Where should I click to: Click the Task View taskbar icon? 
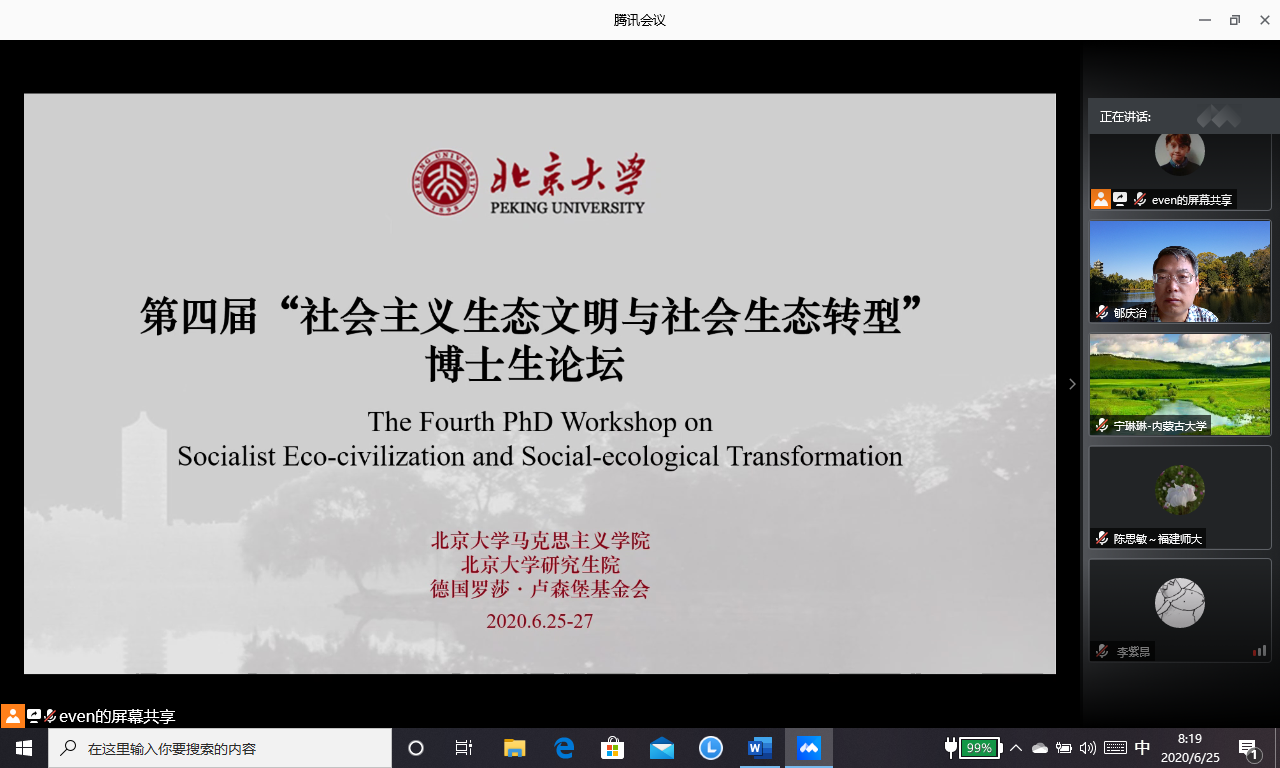pos(464,748)
